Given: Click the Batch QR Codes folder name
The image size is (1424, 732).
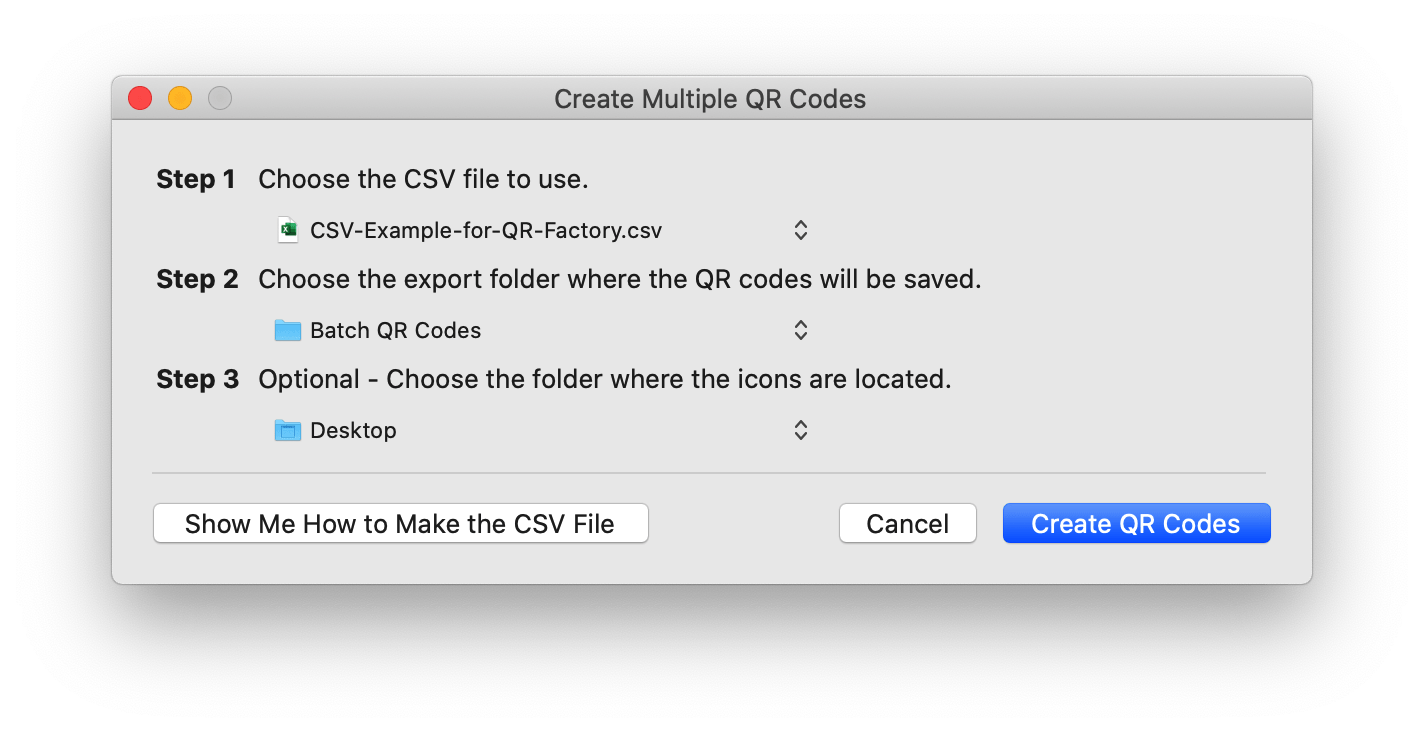Looking at the screenshot, I should 396,331.
